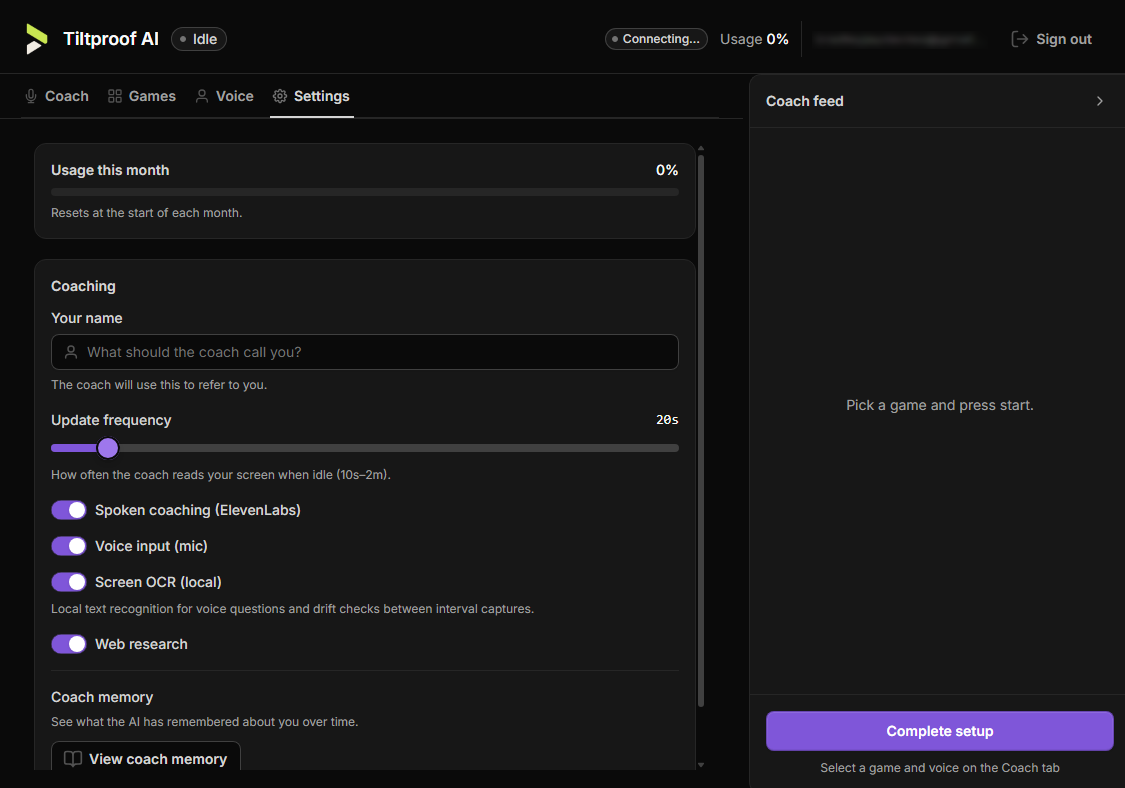
Task: Click the Usage 0% header text
Action: pyautogui.click(x=754, y=39)
